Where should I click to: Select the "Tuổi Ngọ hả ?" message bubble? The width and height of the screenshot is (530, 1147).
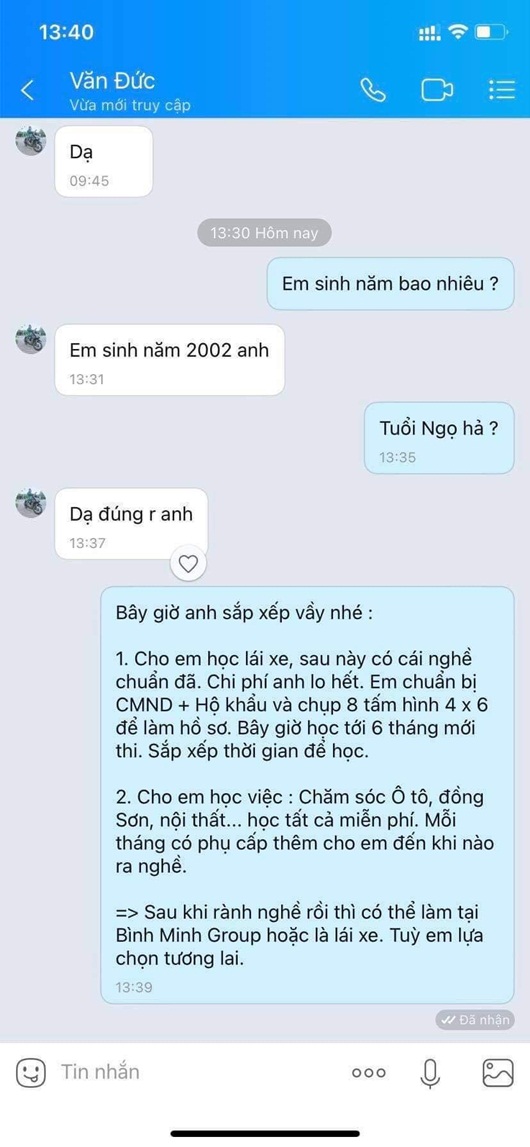click(x=439, y=437)
